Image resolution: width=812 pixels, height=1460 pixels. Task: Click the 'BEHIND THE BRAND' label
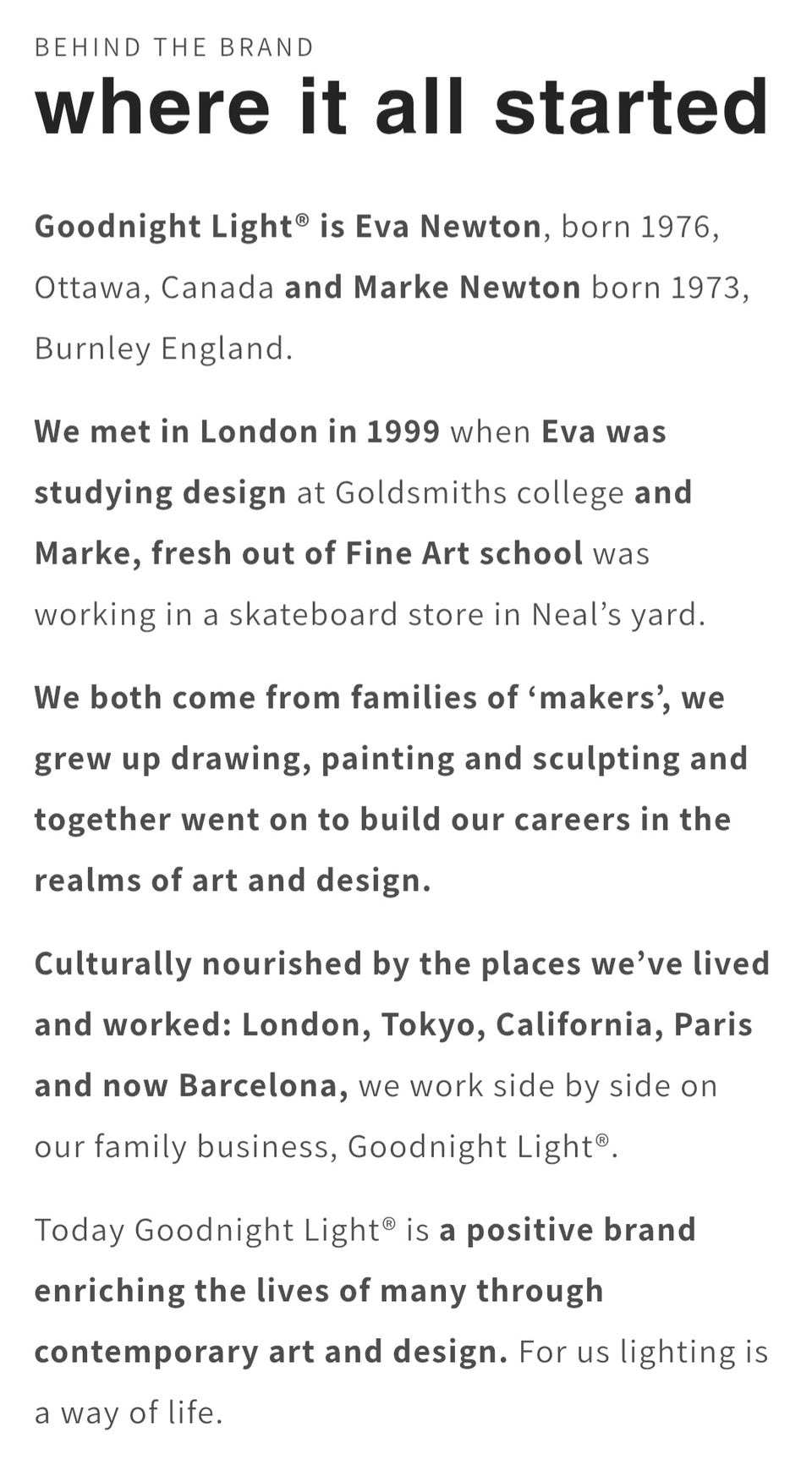[x=174, y=47]
